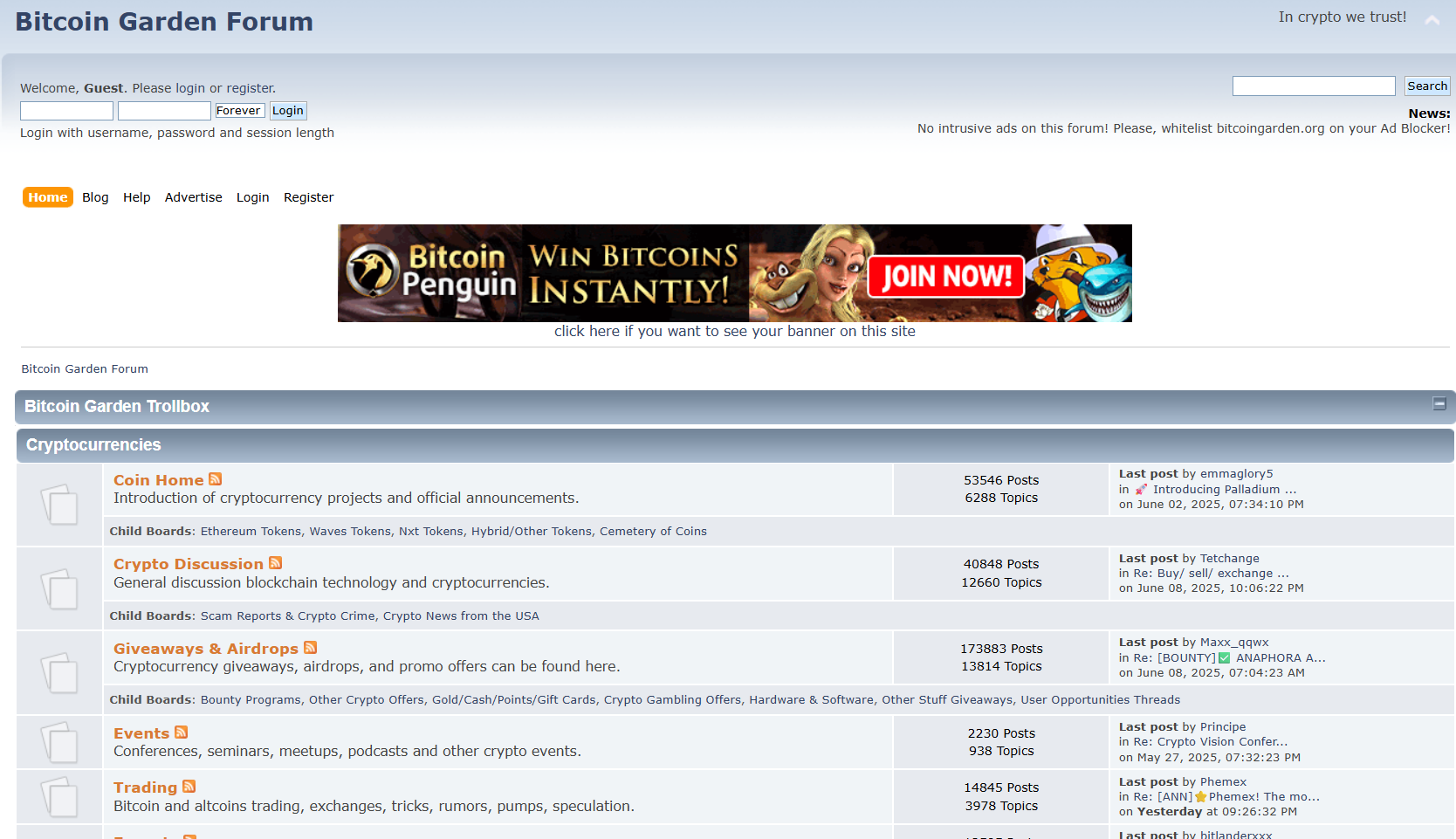
Task: Collapse the header with the top arrow icon
Action: pos(1432,20)
